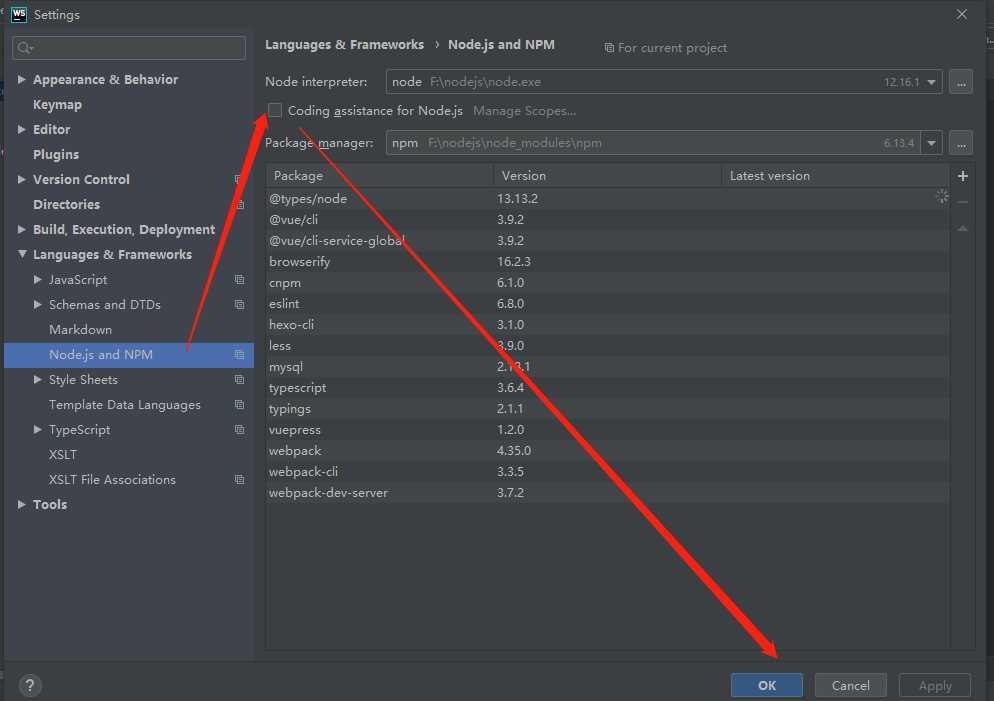Click project-level icon next to TypeScript
Viewport: 994px width, 701px height.
(x=239, y=430)
